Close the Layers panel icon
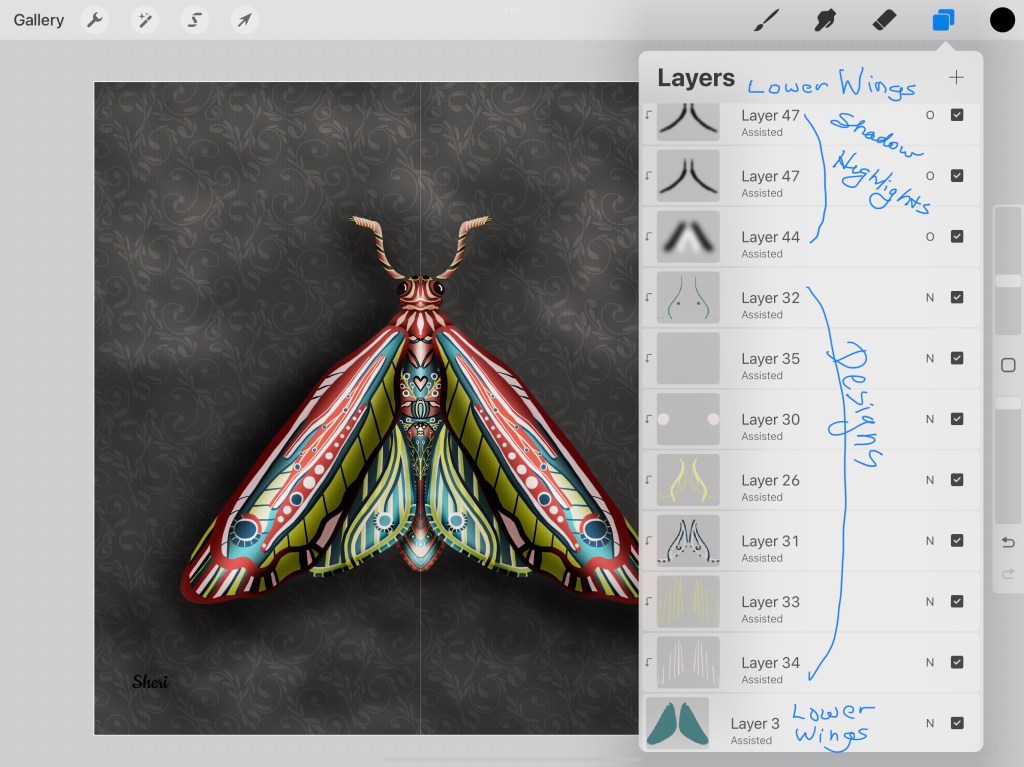The height and width of the screenshot is (767, 1024). [x=943, y=20]
